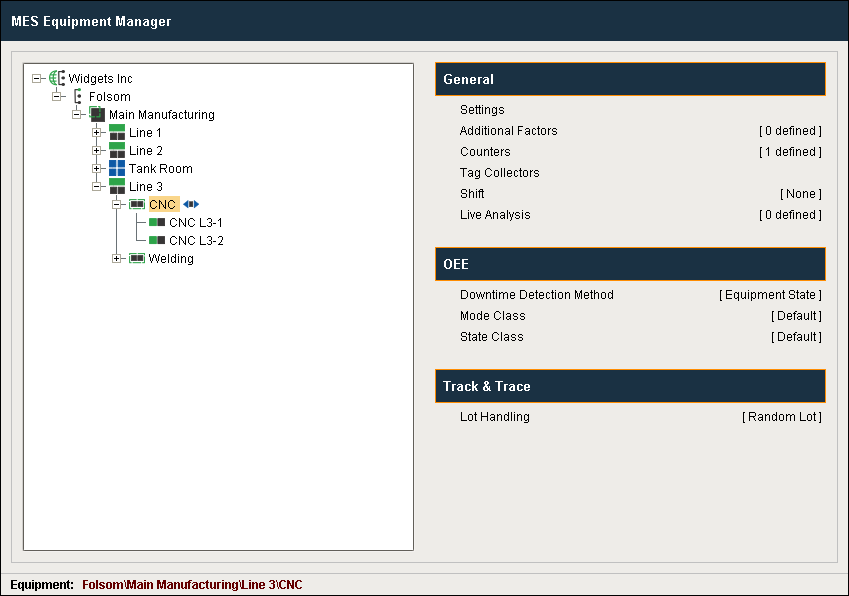Click the Welding cell group icon
Image resolution: width=849 pixels, height=596 pixels.
pyautogui.click(x=137, y=259)
